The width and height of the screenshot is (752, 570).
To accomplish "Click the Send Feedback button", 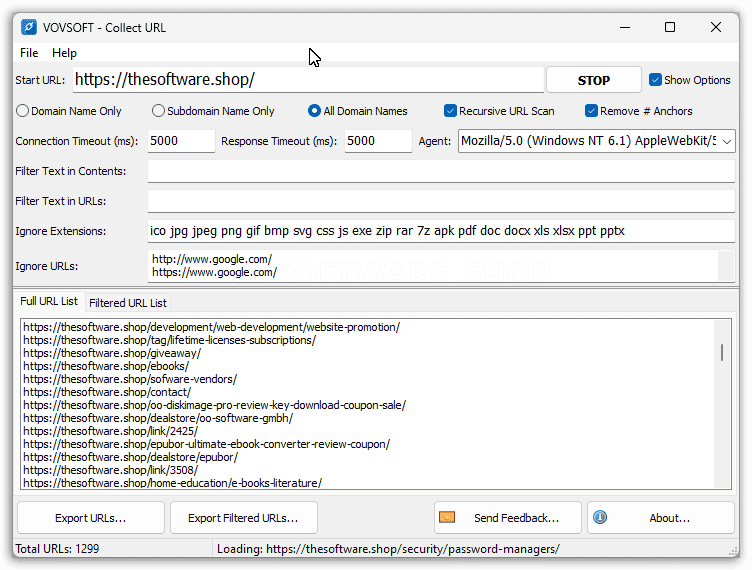I will [x=508, y=518].
